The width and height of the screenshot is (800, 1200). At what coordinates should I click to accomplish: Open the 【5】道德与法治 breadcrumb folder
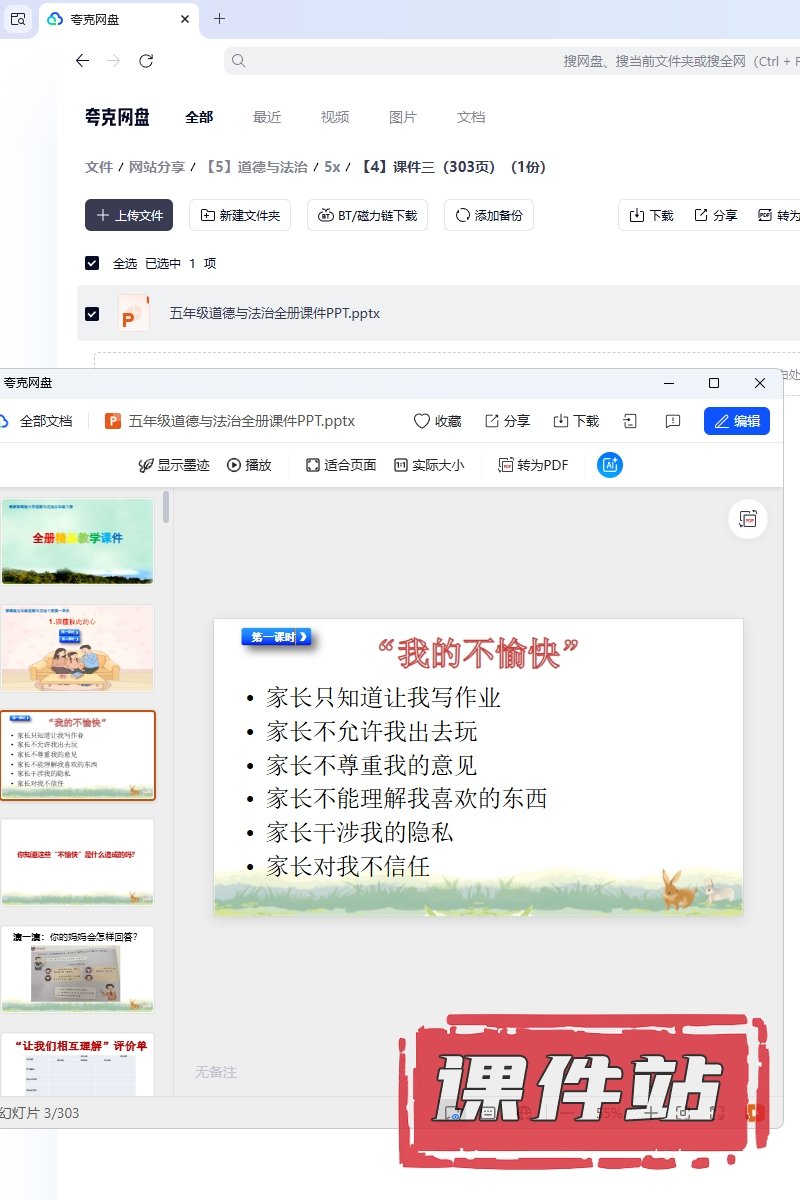coord(256,167)
